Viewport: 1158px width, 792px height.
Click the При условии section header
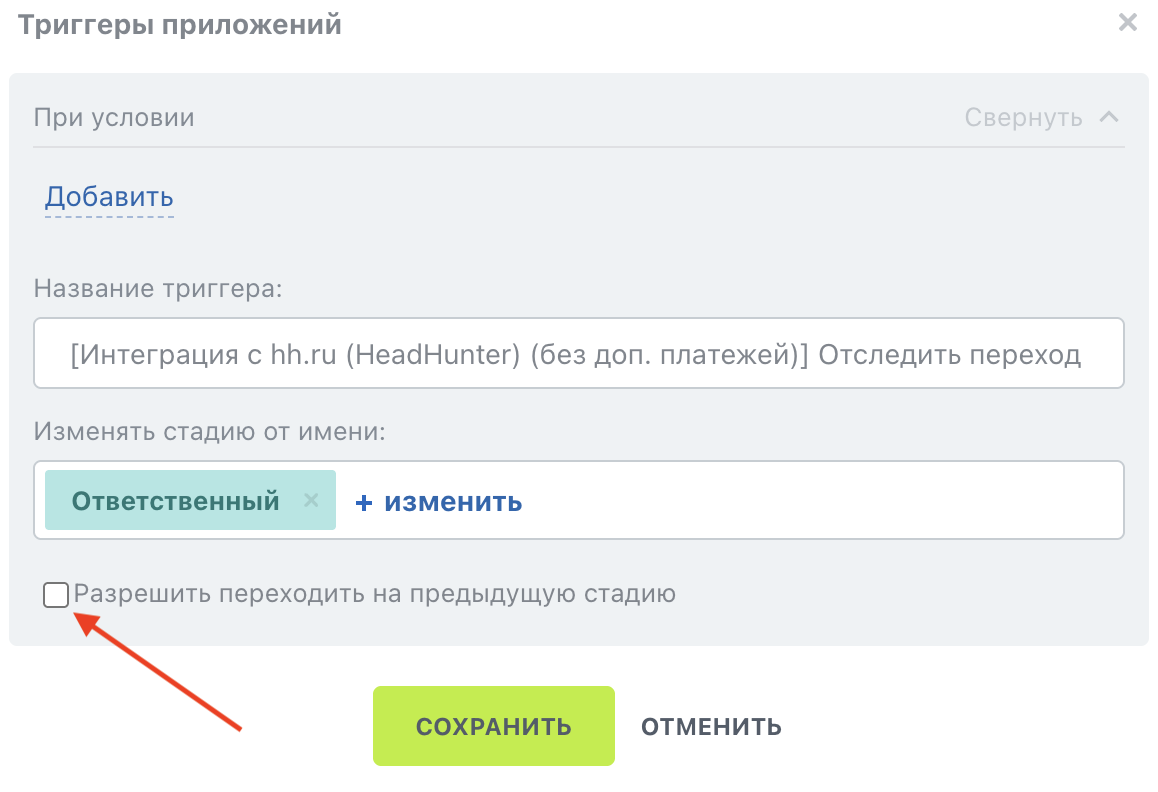point(114,117)
